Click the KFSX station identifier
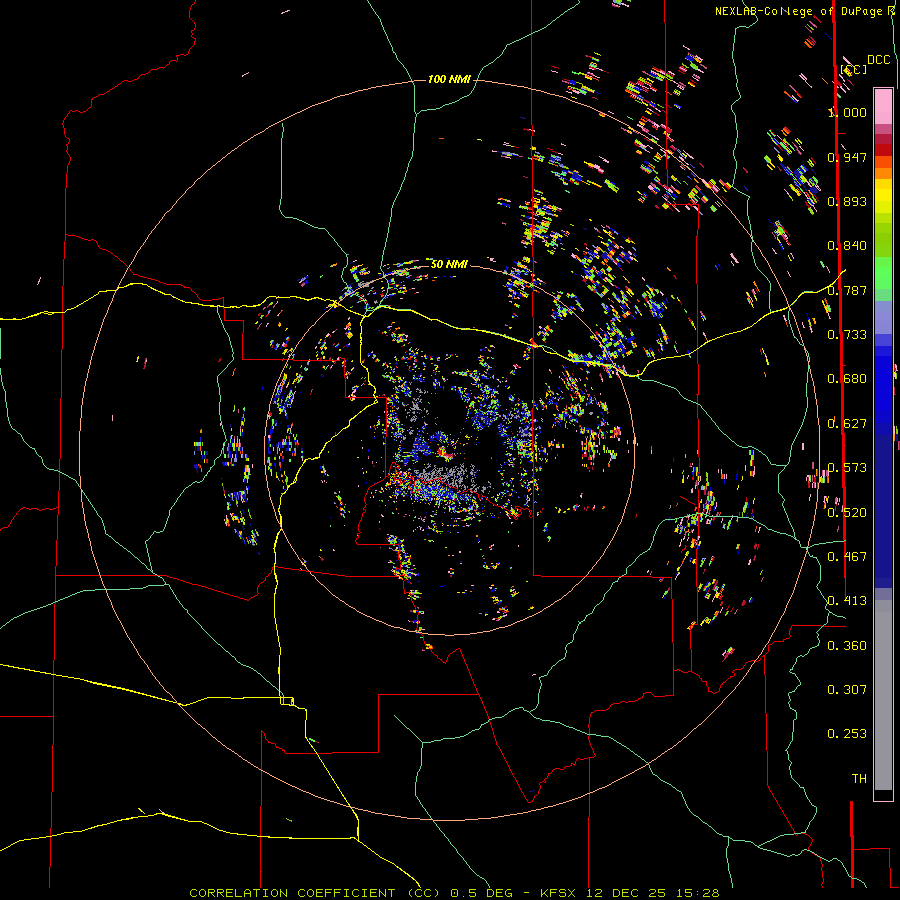Image resolution: width=900 pixels, height=900 pixels. 557,893
